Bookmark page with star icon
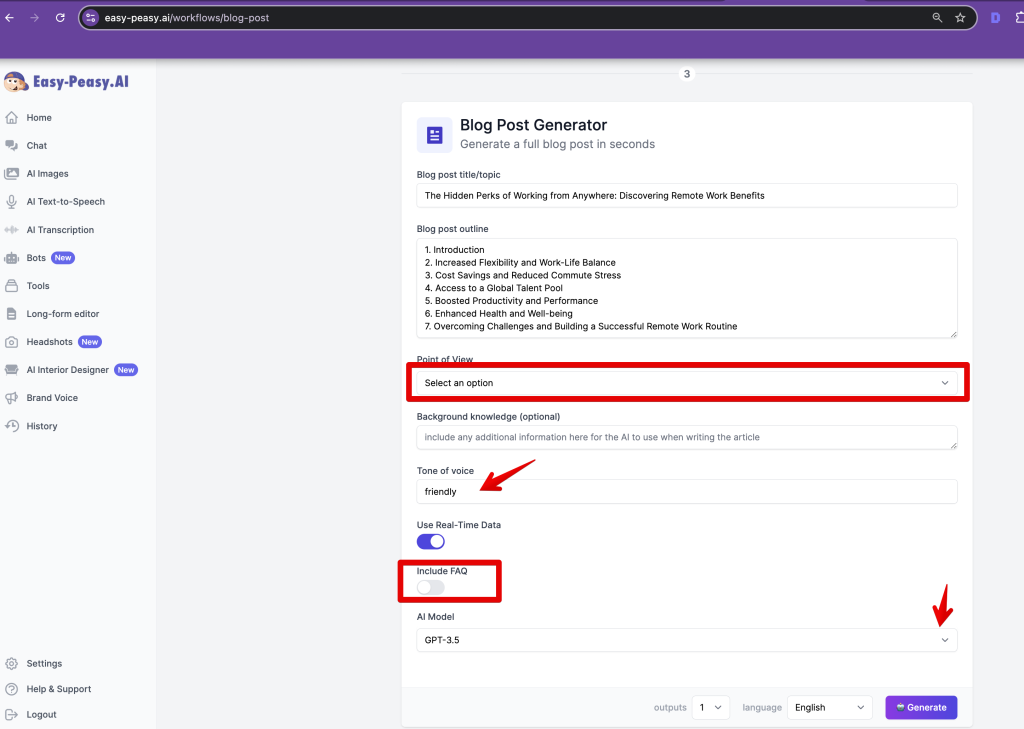The image size is (1024, 729). click(960, 18)
